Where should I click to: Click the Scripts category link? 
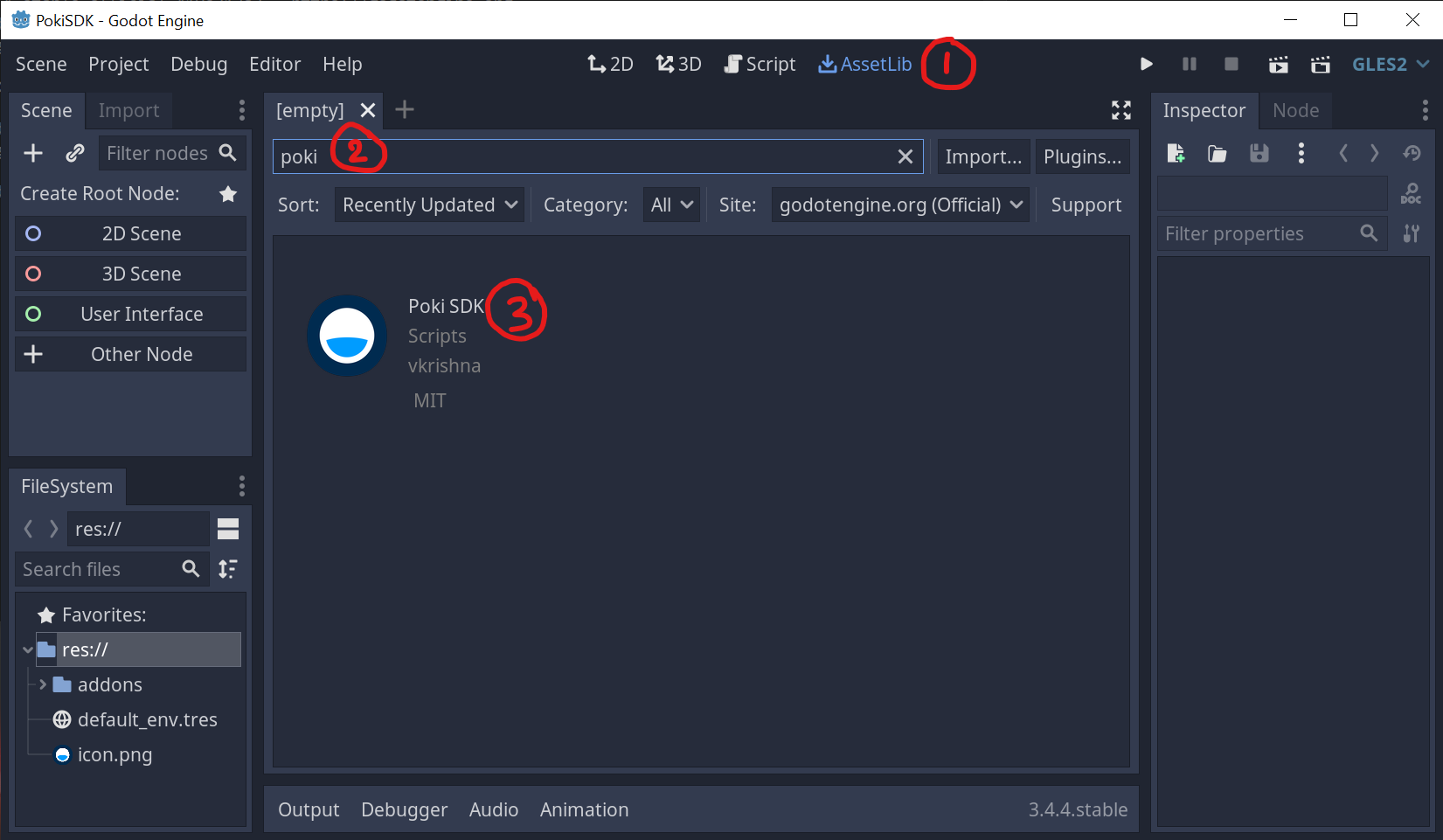point(437,336)
